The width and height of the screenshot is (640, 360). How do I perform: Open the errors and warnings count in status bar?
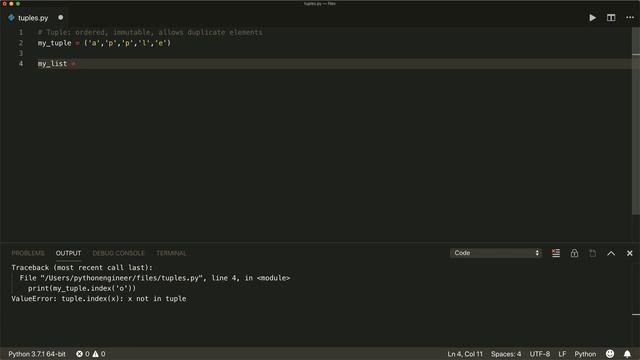click(91, 354)
